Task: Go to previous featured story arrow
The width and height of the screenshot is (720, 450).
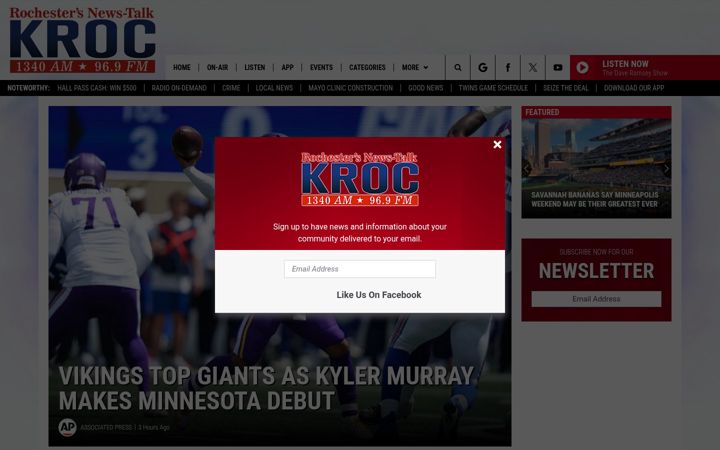Action: pos(527,169)
